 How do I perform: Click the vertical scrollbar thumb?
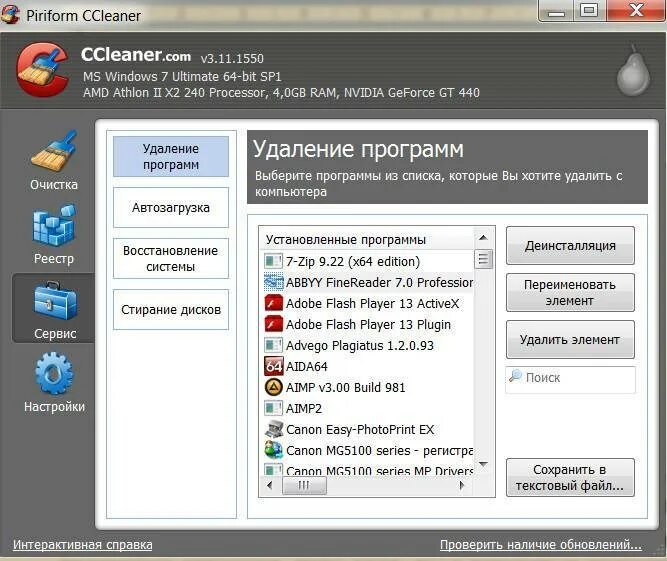coord(483,259)
